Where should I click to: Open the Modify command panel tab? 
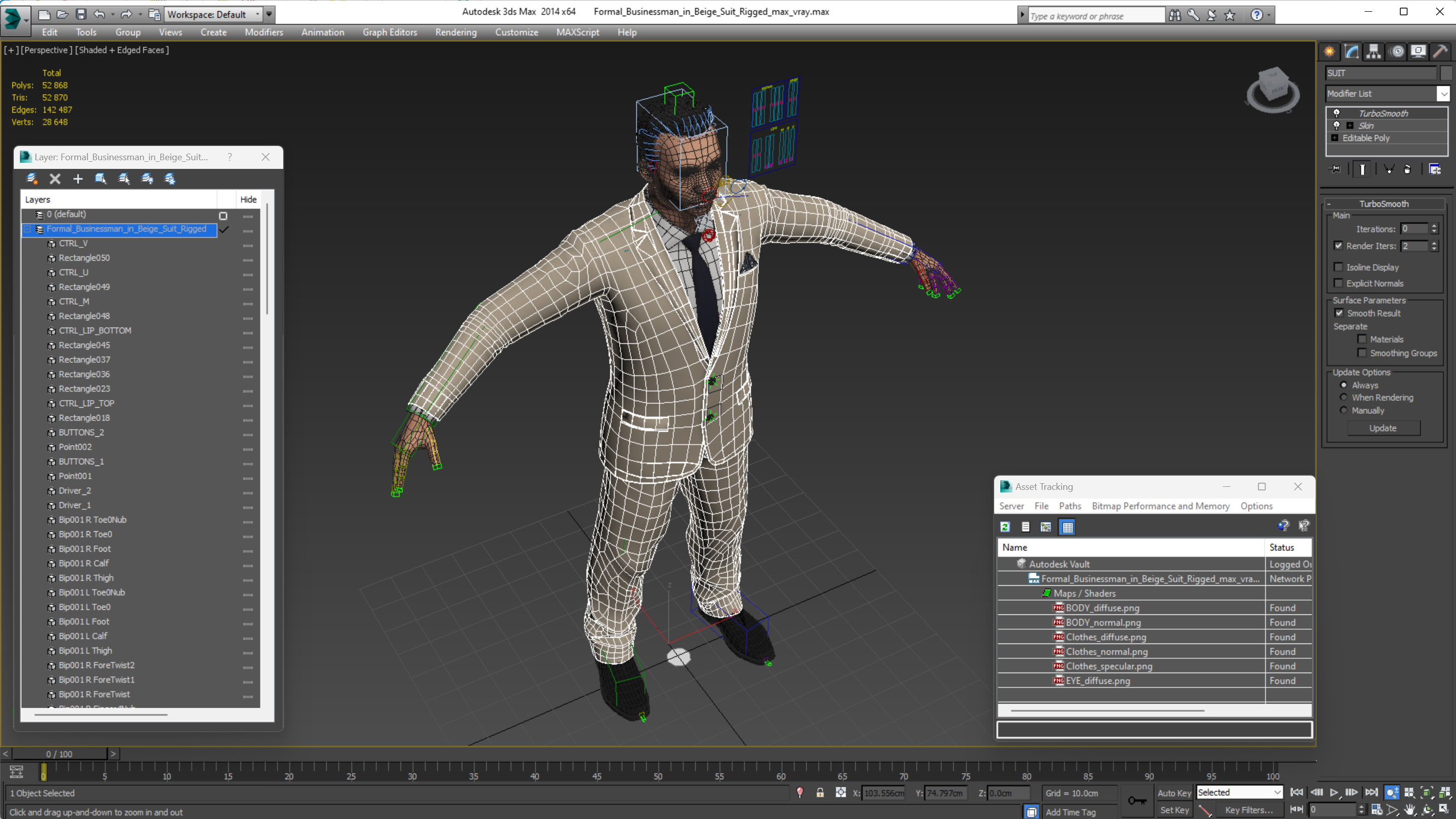click(x=1351, y=52)
